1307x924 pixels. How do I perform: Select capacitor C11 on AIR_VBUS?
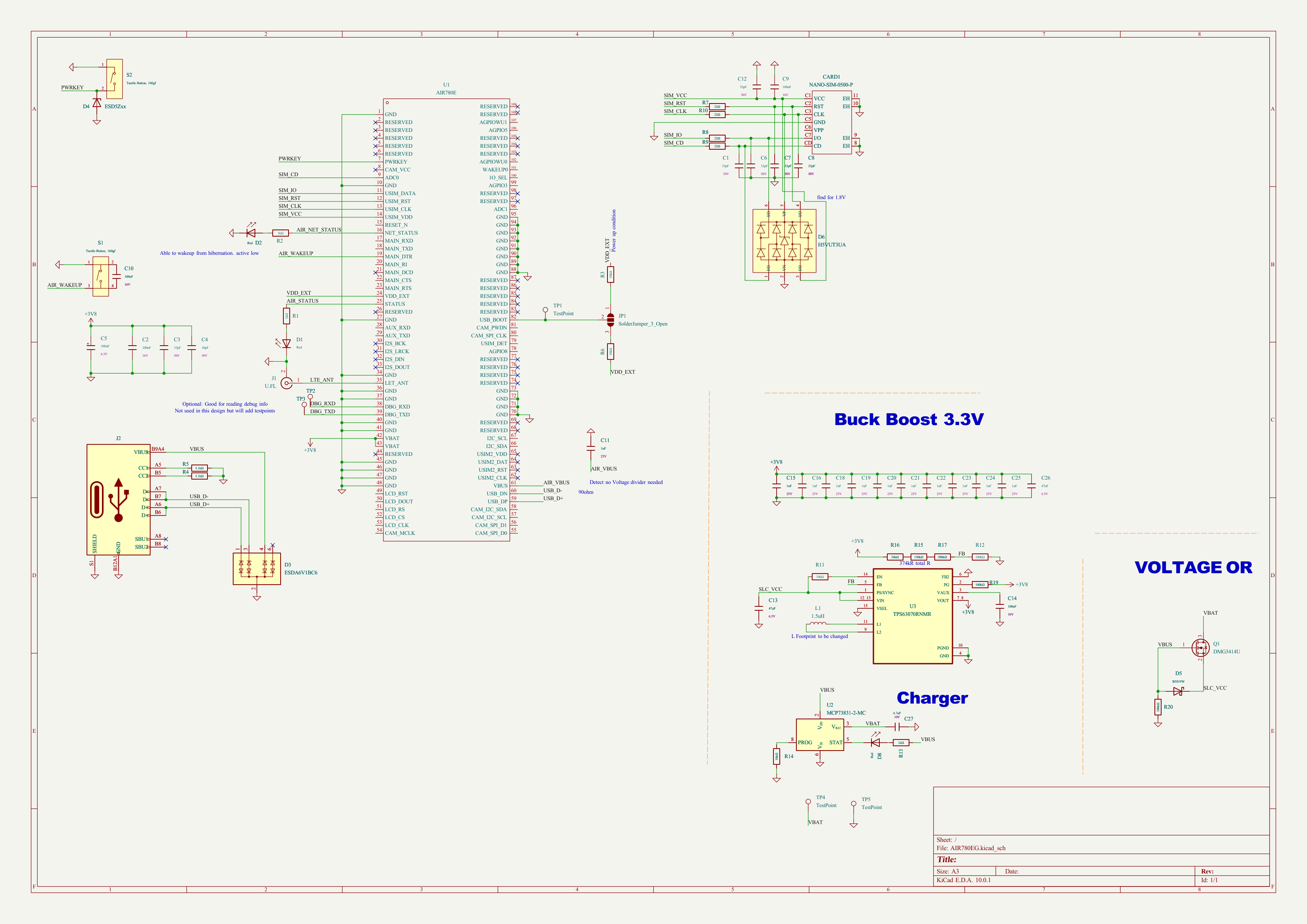[x=591, y=448]
